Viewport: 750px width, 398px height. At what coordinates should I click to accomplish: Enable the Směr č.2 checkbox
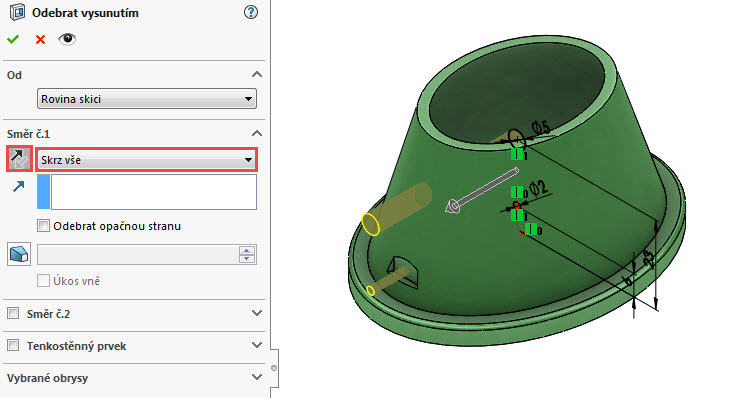tap(13, 314)
